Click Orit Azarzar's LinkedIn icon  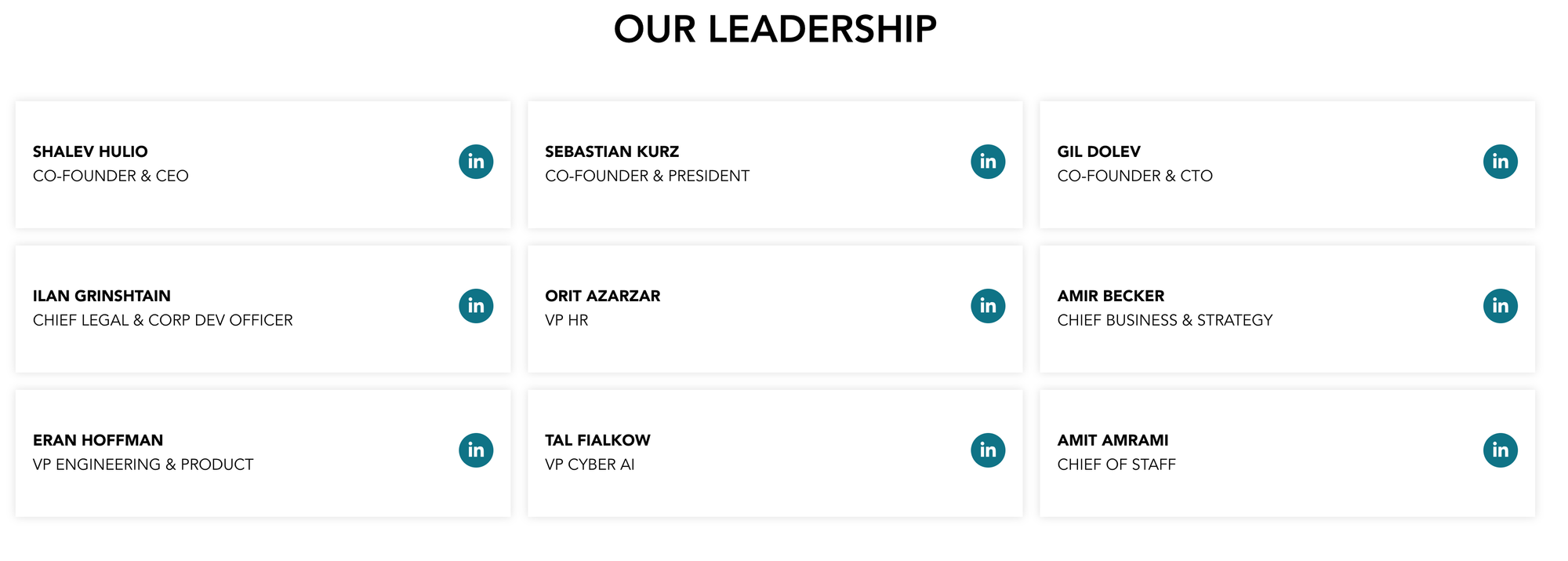tap(988, 306)
